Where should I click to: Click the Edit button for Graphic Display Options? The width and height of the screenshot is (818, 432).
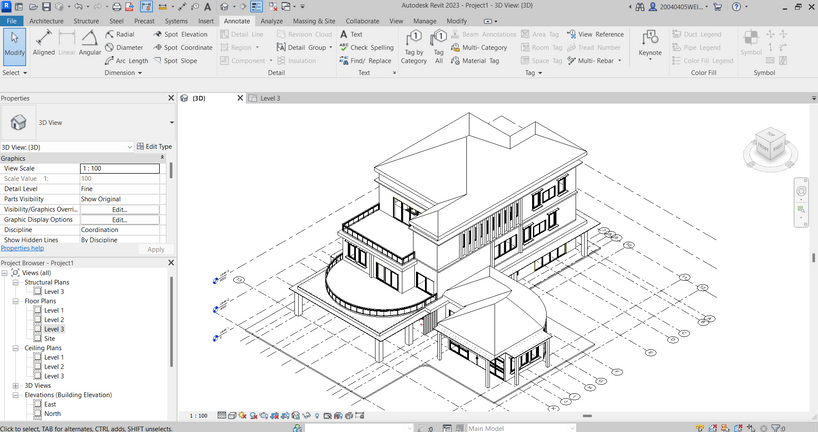click(x=119, y=219)
